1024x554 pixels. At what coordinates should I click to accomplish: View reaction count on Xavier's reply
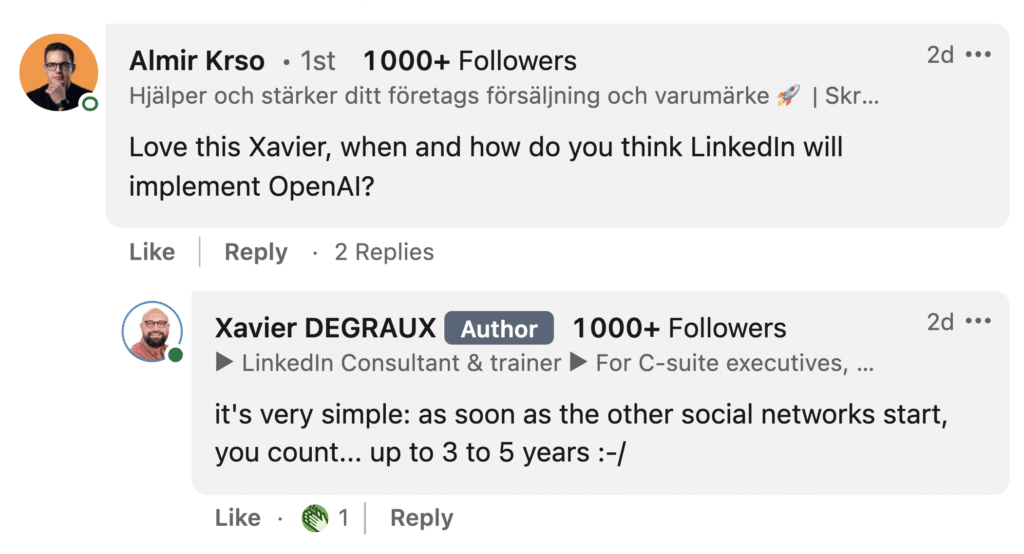(x=344, y=518)
